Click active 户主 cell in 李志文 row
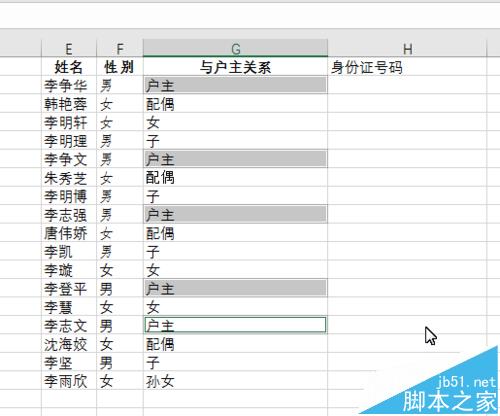This screenshot has width=500, height=416. click(235, 325)
